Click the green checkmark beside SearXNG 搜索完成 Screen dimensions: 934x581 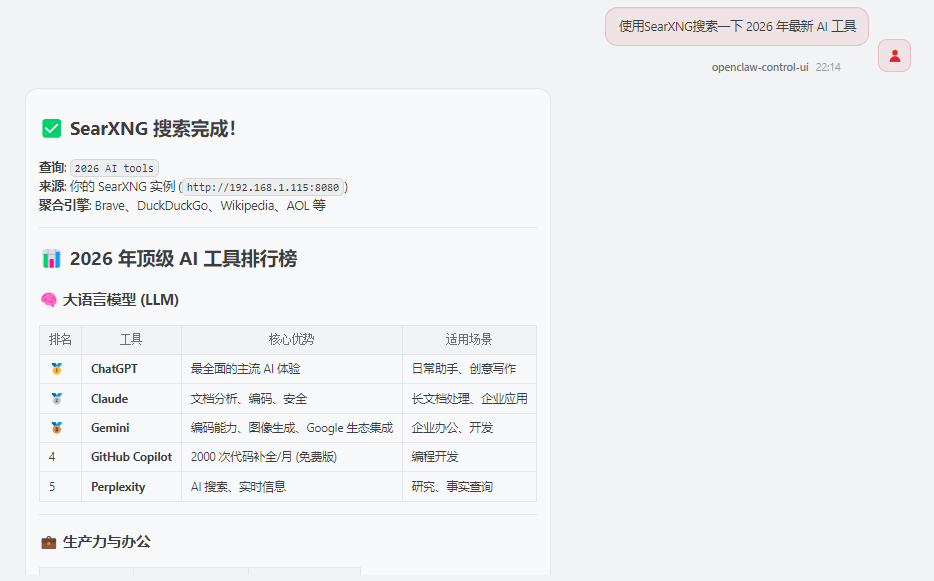(51, 129)
